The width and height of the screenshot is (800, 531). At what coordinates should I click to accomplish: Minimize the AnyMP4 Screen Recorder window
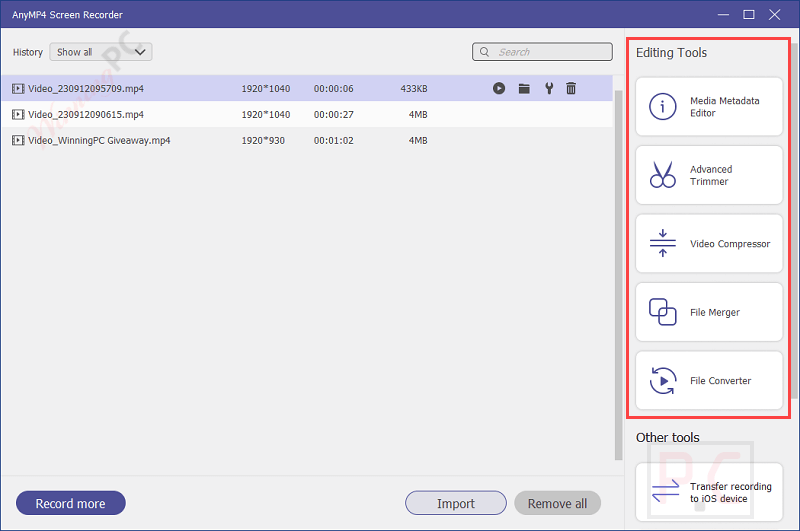point(723,15)
